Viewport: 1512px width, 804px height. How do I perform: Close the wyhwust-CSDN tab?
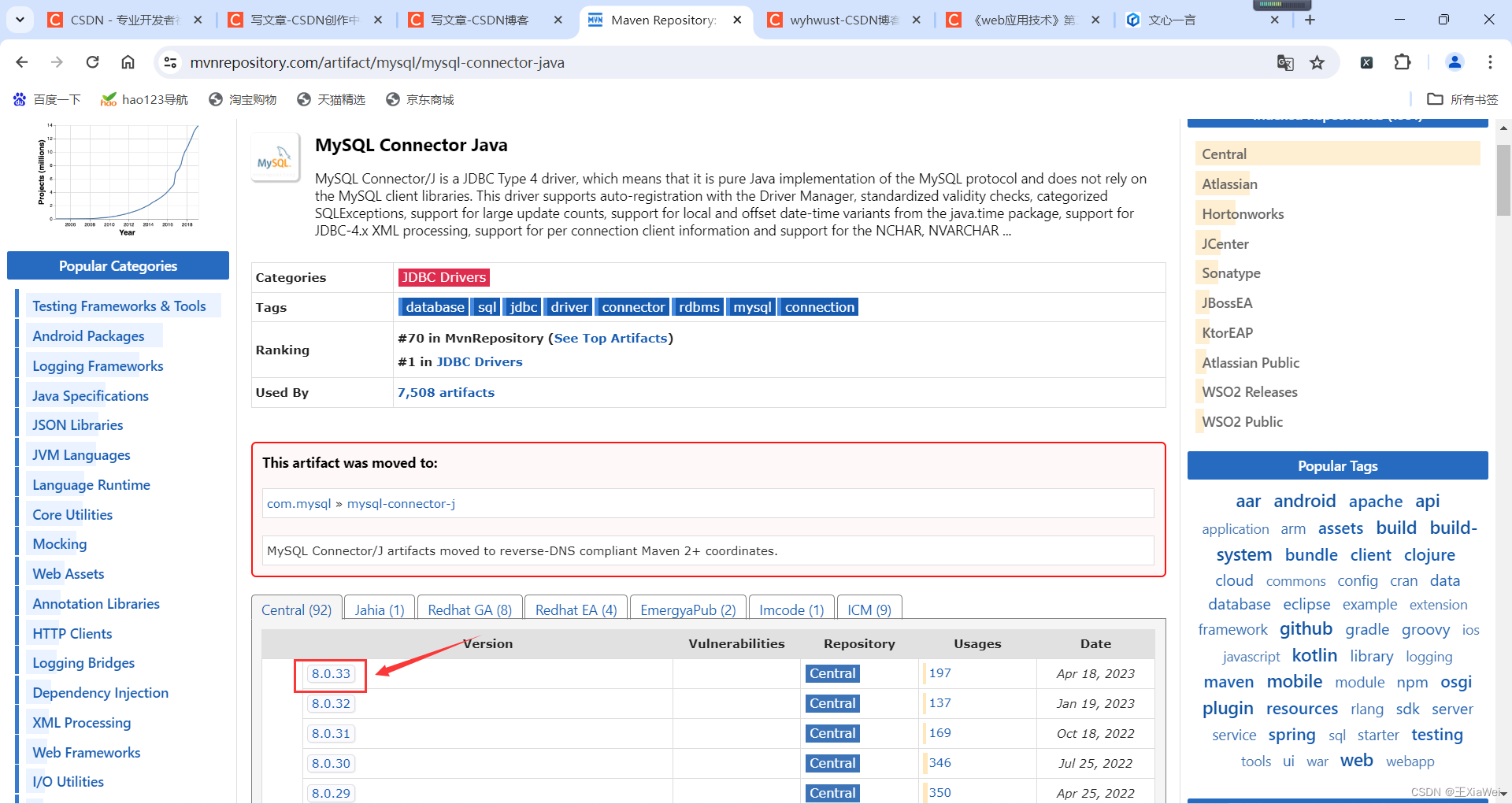(916, 20)
